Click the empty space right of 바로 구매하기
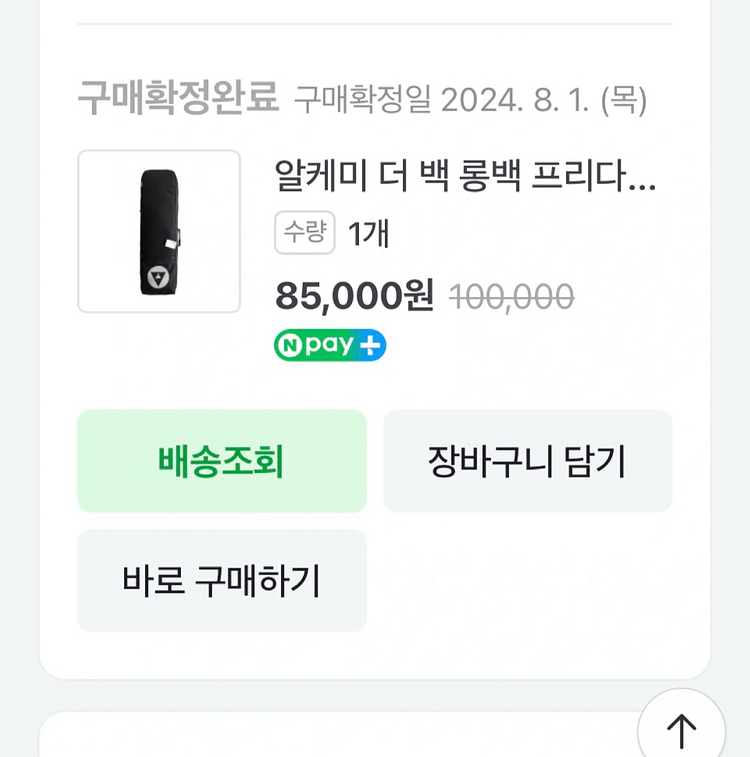Screen dimensions: 750x757 coord(527,580)
